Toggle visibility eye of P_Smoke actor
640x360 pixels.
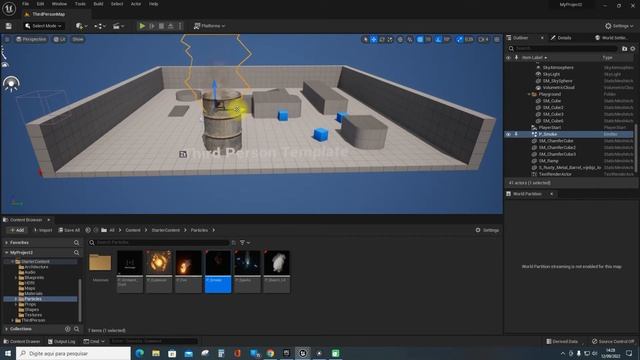[508, 134]
